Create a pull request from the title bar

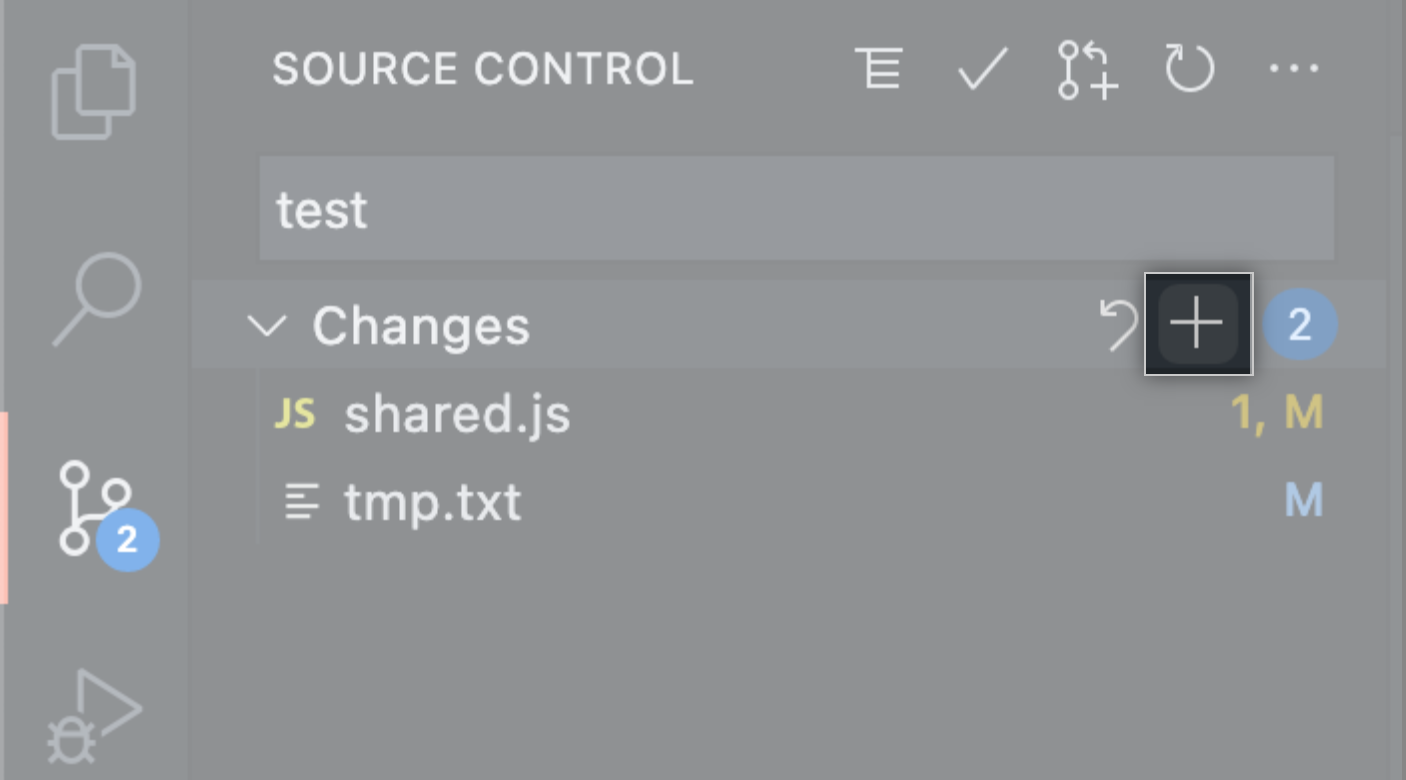(x=1086, y=69)
